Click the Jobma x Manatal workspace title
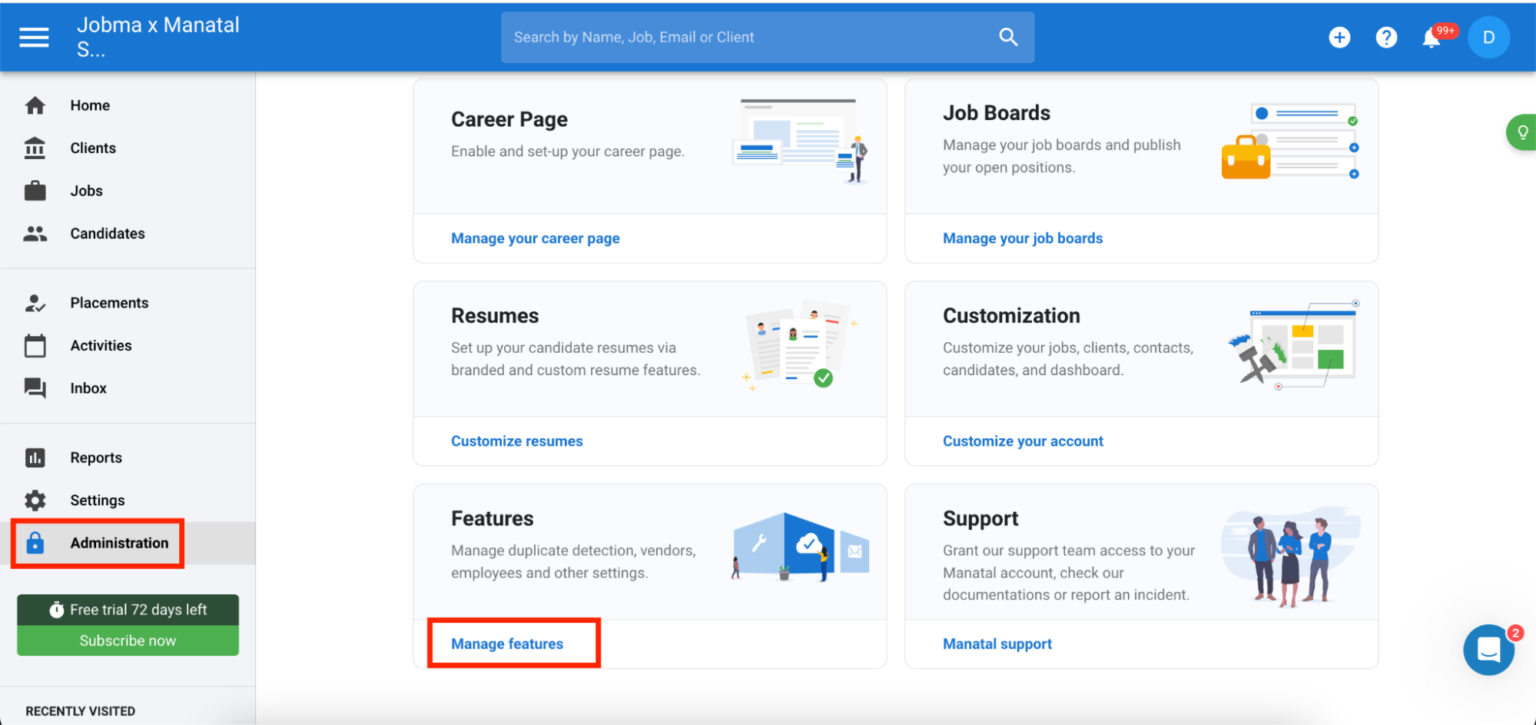Viewport: 1536px width, 725px height. point(158,37)
